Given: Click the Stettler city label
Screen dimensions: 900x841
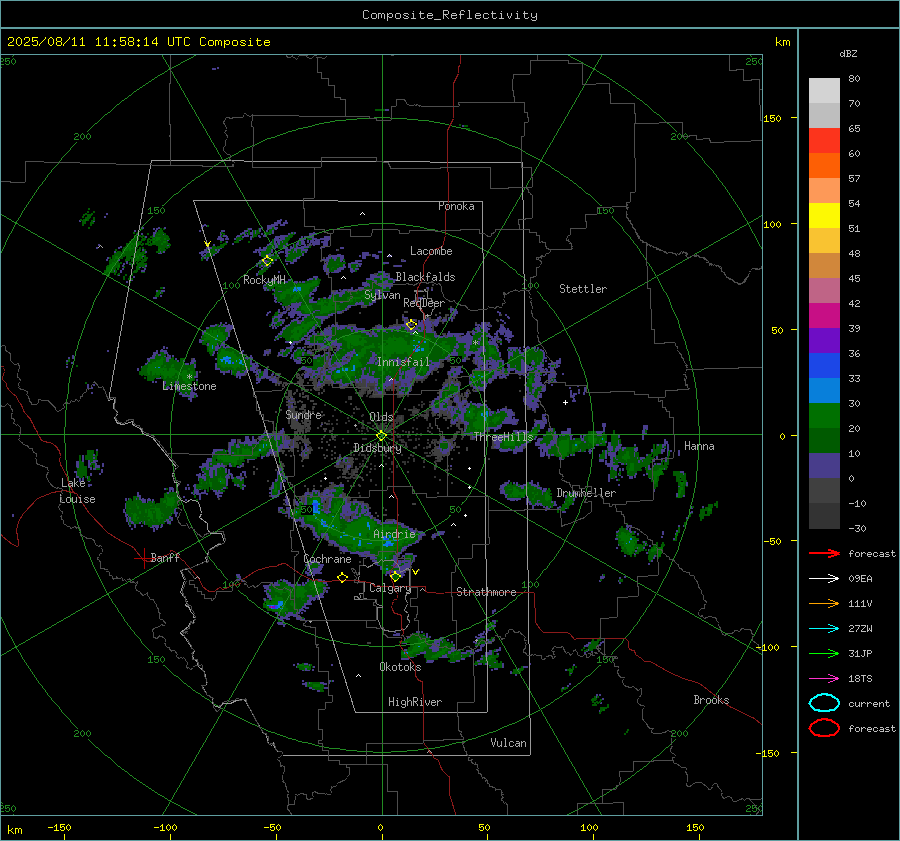Looking at the screenshot, I should coord(583,289).
